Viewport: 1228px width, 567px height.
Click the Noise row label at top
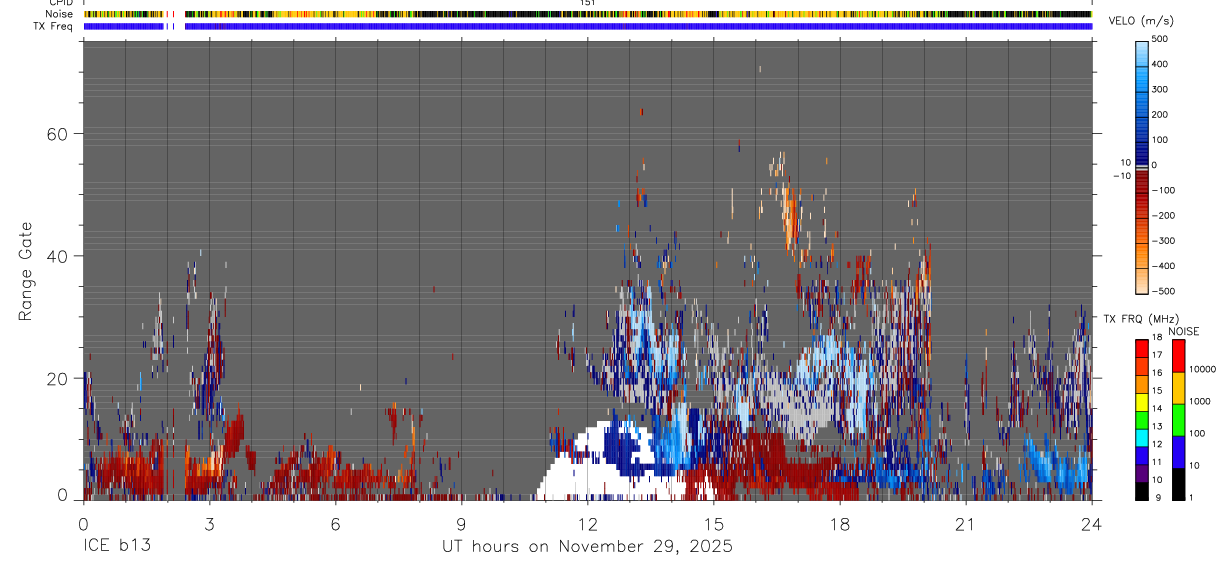59,14
